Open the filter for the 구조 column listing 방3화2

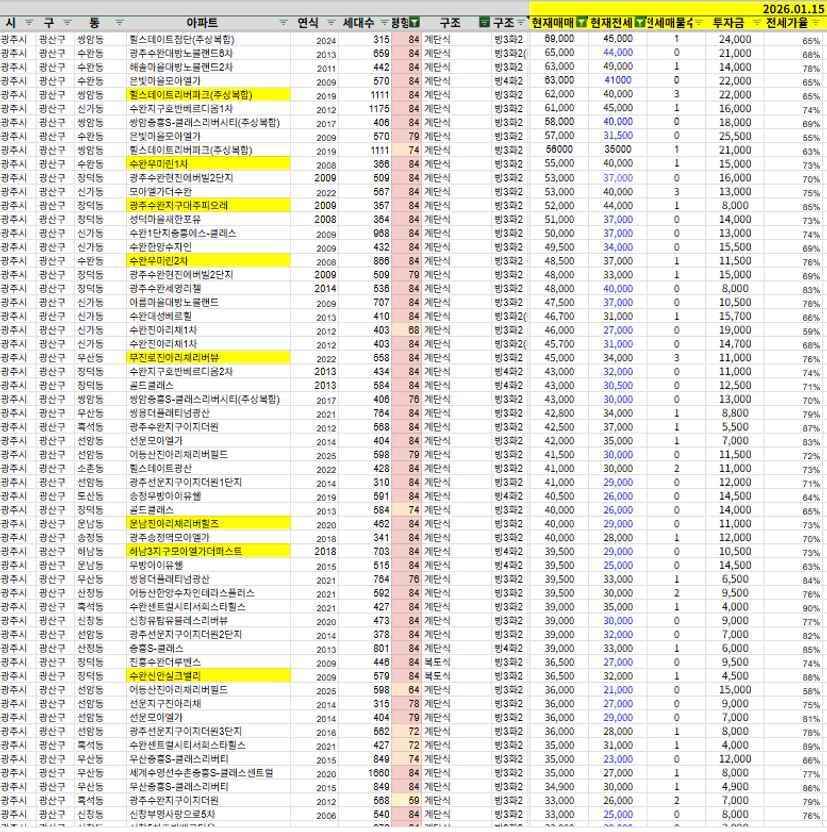click(x=523, y=22)
